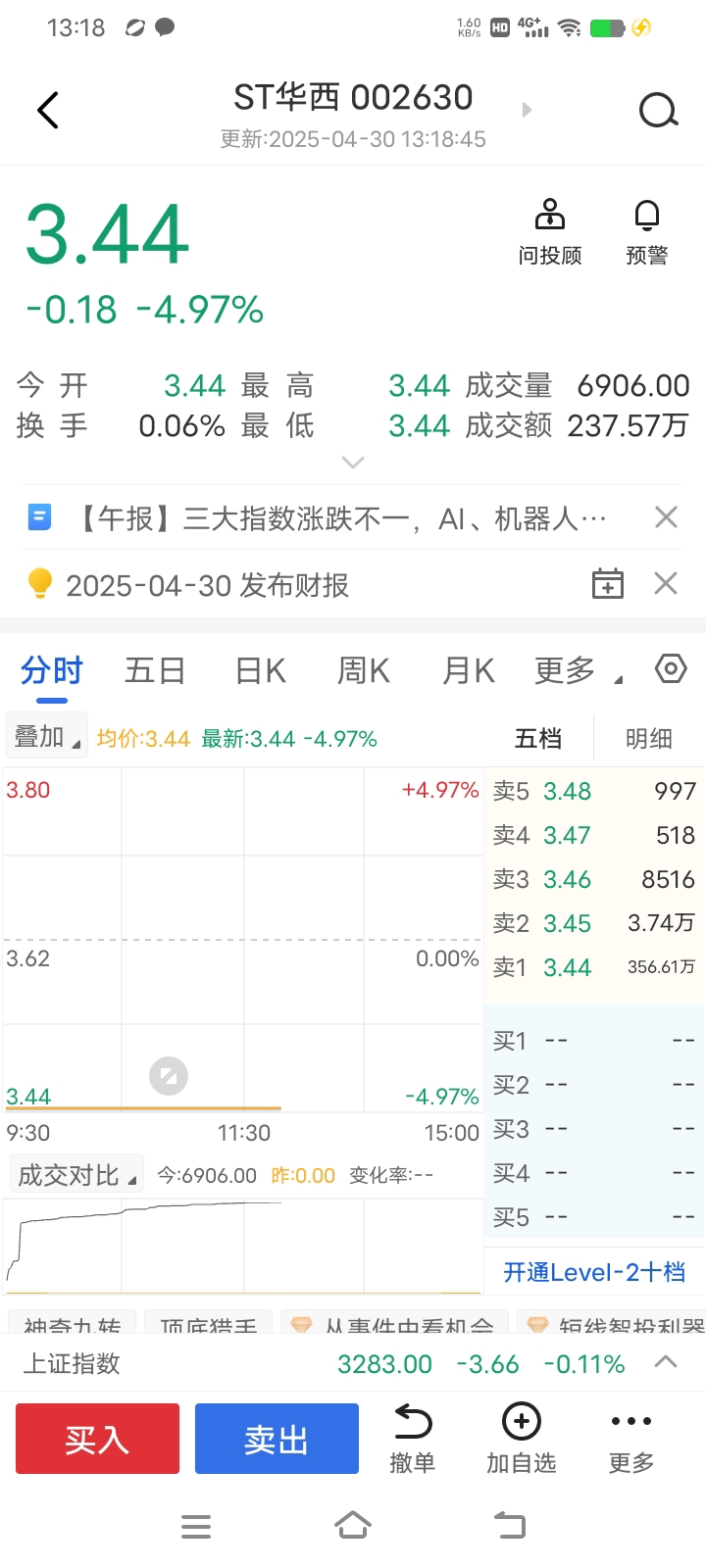Switch to 周K chart tab
706x1568 pixels.
(x=364, y=671)
